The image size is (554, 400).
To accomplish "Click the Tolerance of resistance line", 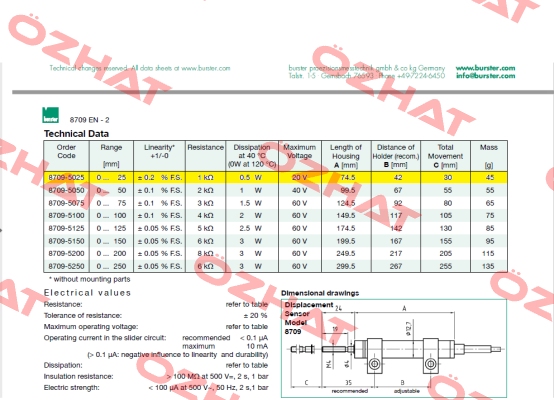I will click(155, 316).
